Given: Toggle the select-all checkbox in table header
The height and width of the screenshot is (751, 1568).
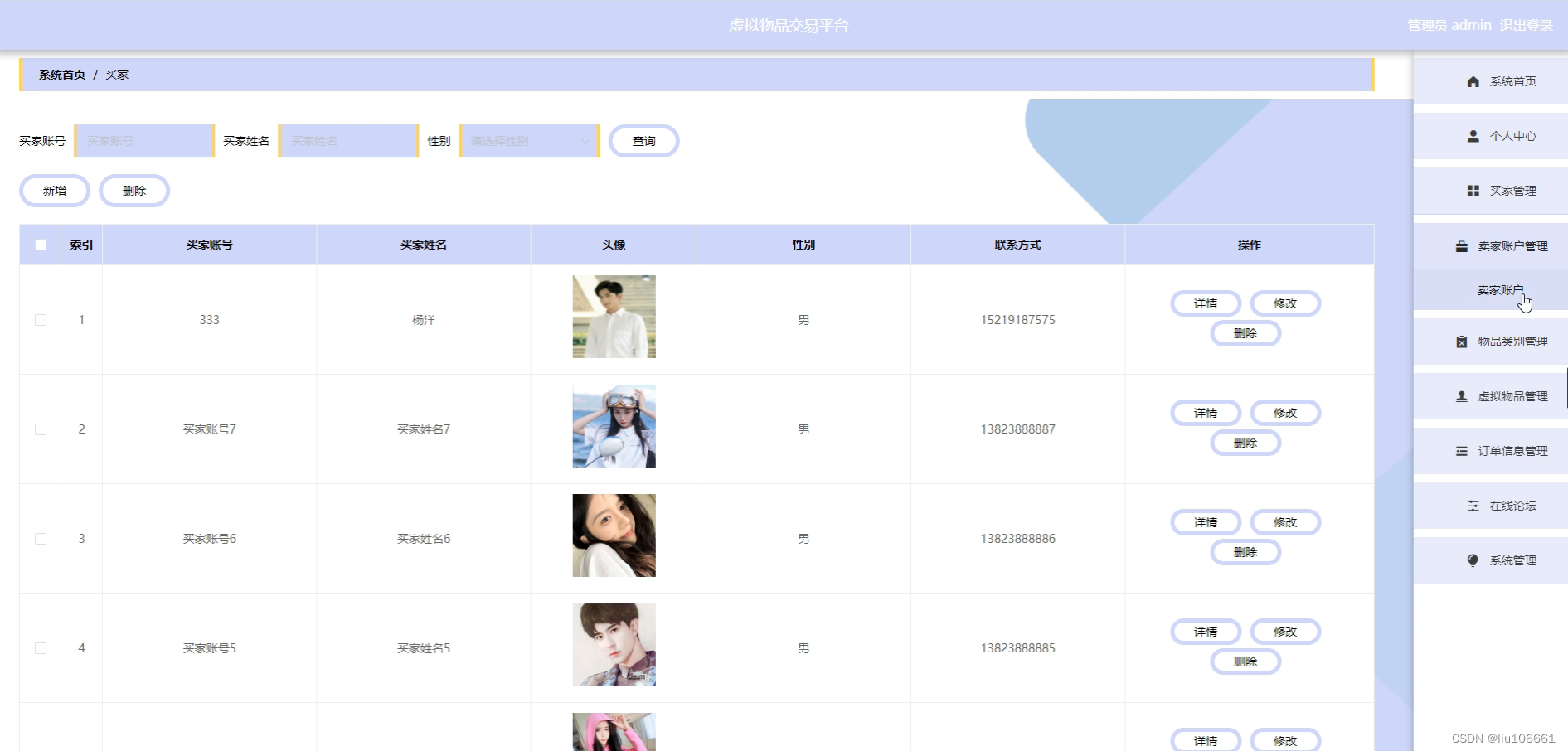Looking at the screenshot, I should [x=41, y=245].
